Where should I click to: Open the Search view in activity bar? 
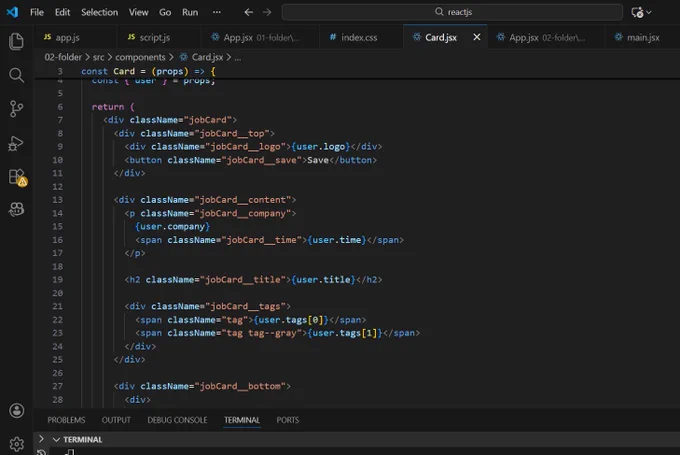click(16, 75)
